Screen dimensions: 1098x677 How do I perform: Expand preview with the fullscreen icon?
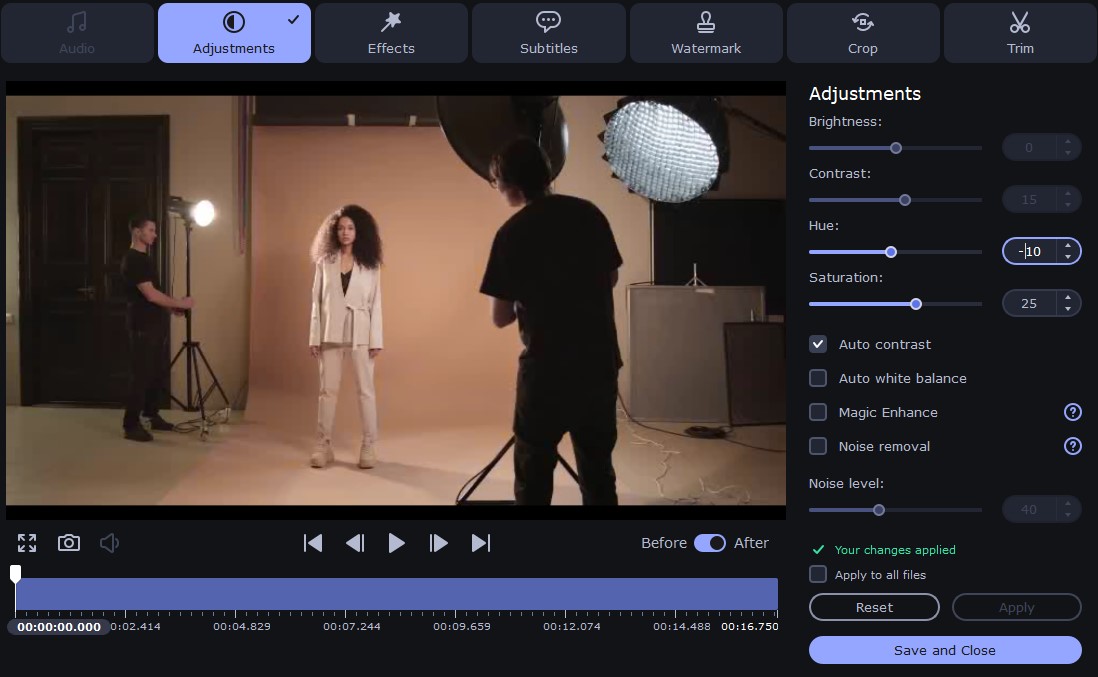pyautogui.click(x=27, y=543)
